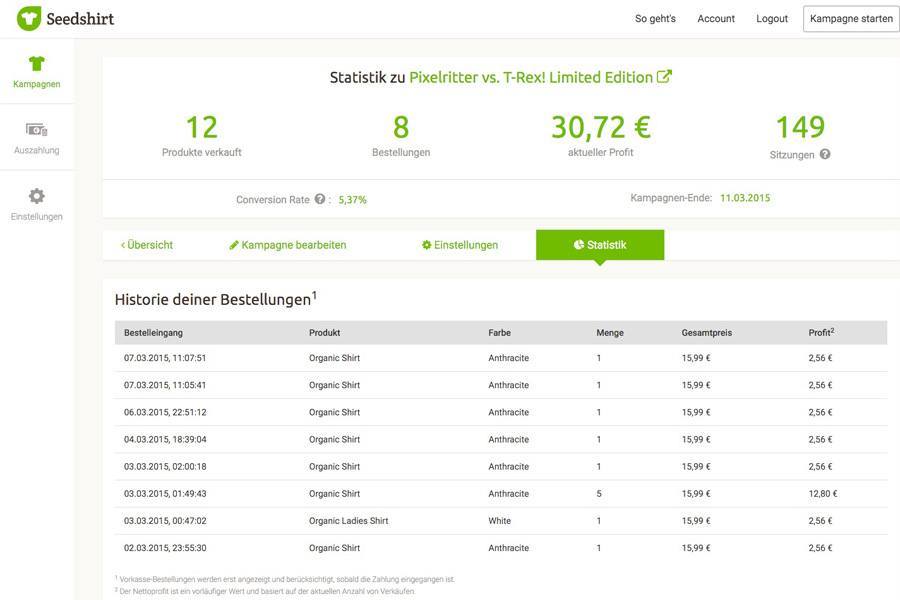Select the order dated 06.03.2015, 22:51:12

click(x=501, y=412)
